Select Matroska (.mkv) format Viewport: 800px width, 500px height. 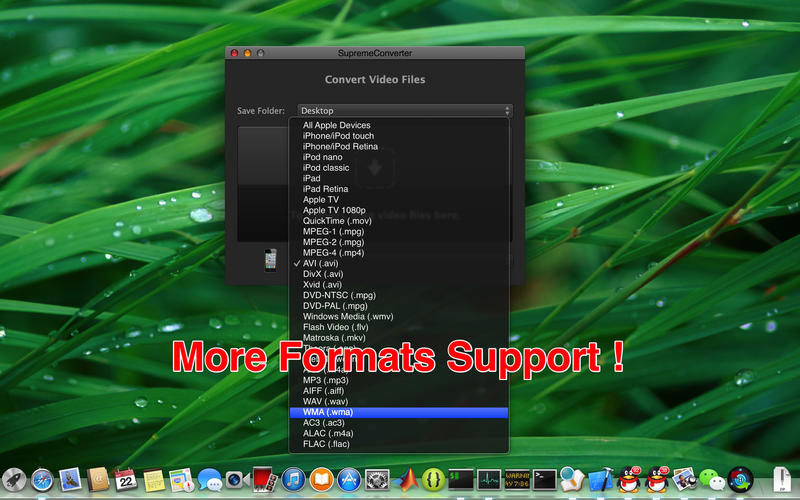399,338
